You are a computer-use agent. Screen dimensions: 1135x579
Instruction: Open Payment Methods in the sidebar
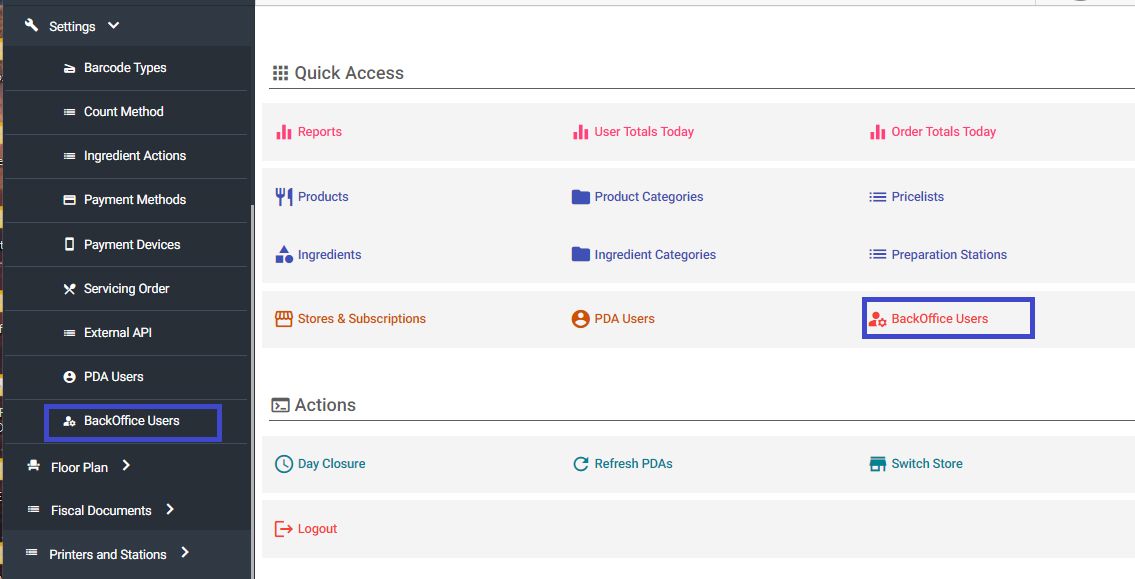click(134, 200)
